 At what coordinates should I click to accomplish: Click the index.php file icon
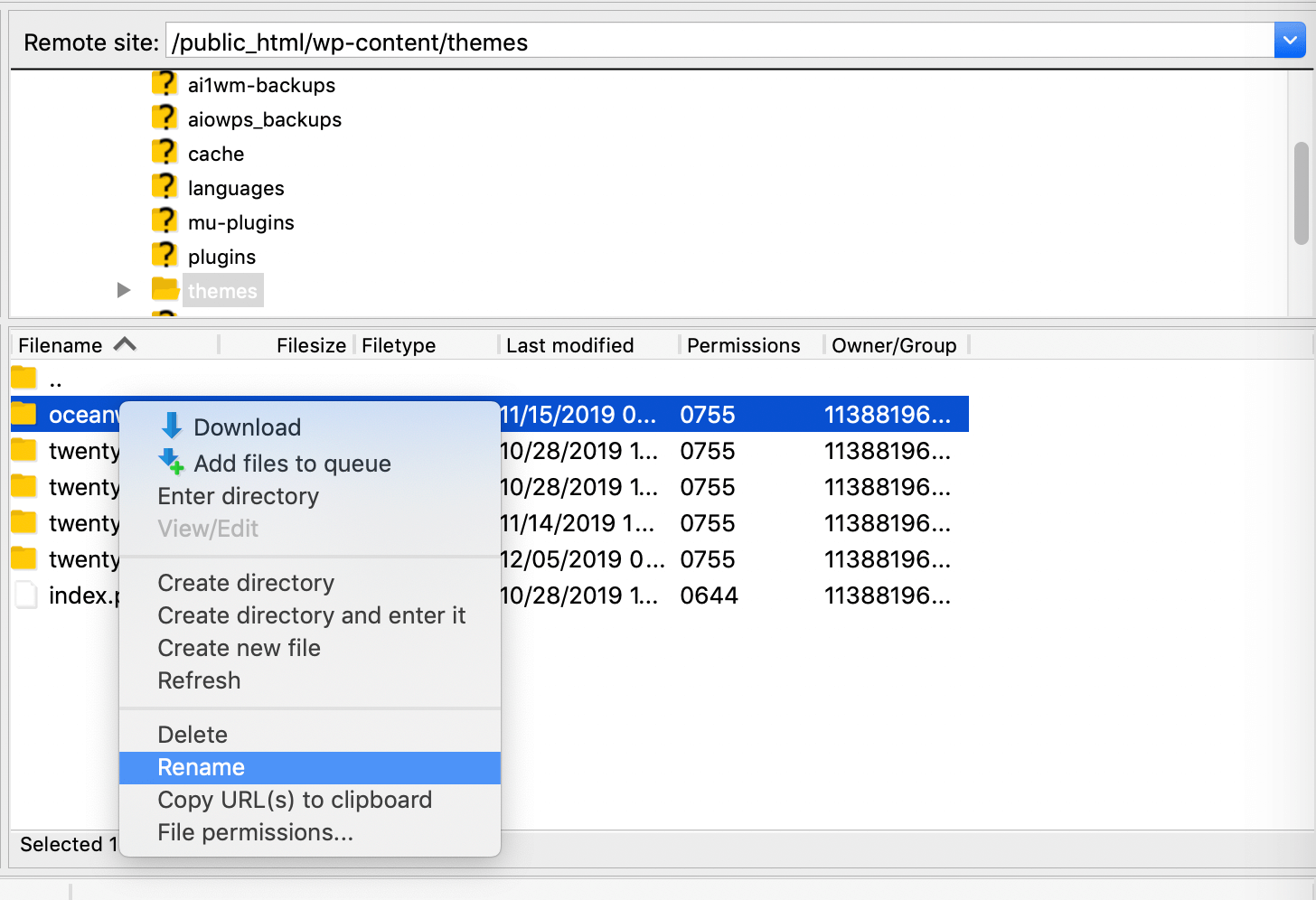click(x=24, y=595)
